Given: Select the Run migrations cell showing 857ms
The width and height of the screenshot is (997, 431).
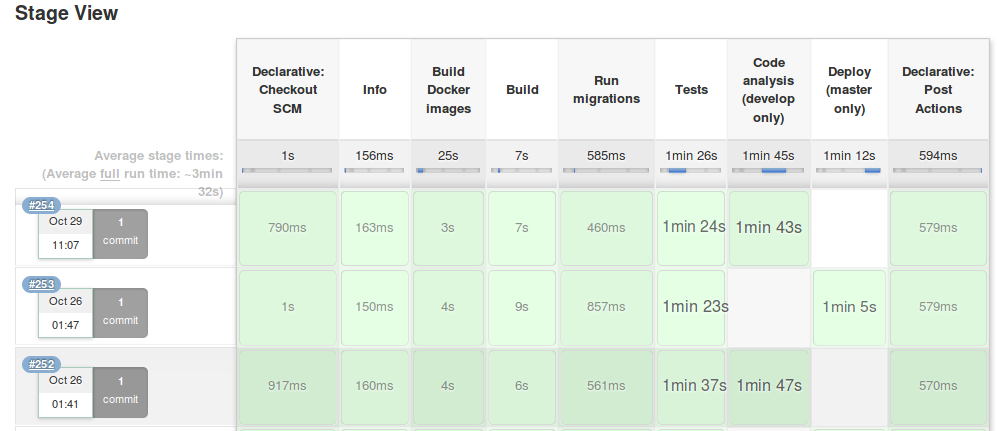Looking at the screenshot, I should pos(606,307).
